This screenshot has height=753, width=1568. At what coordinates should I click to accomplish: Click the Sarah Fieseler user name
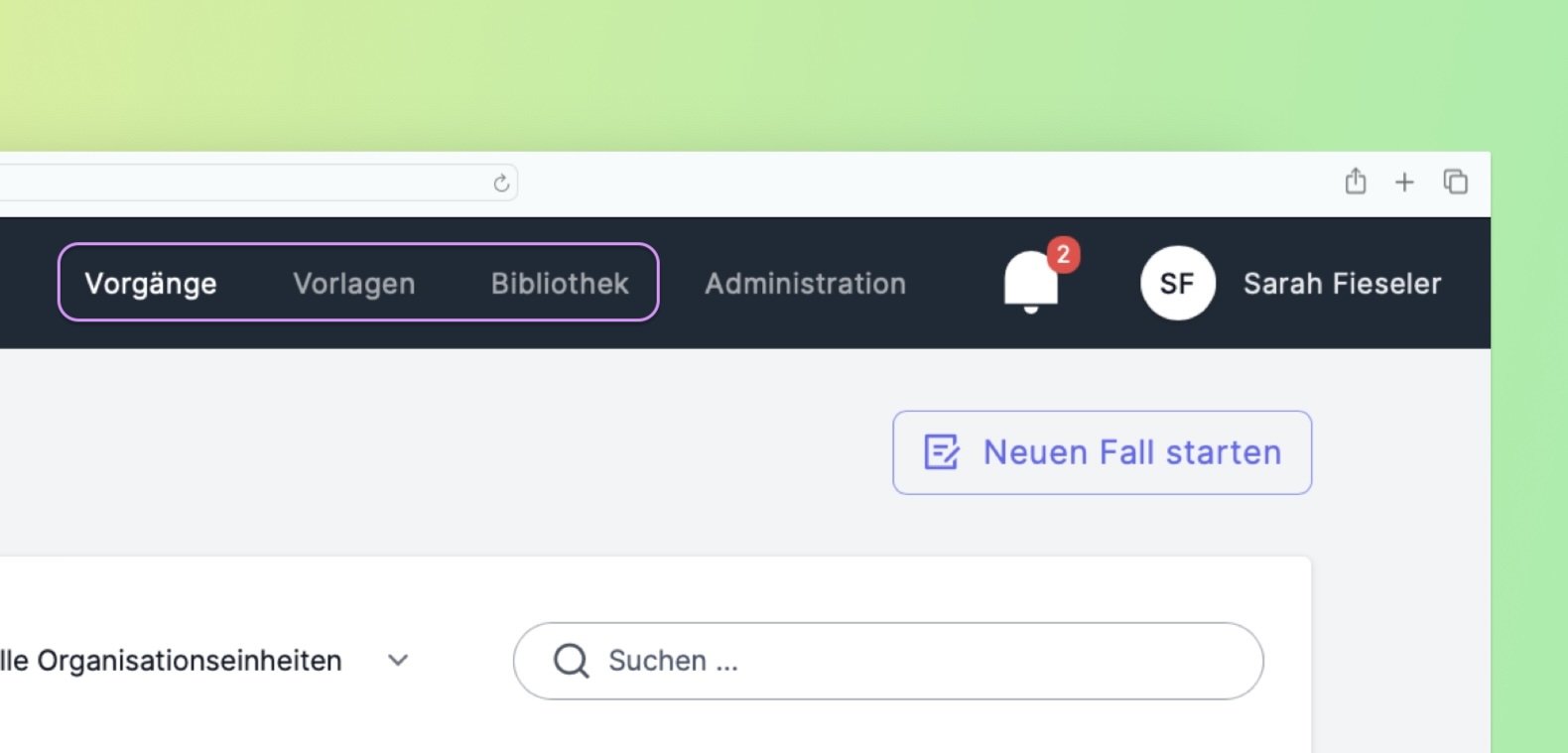point(1343,284)
